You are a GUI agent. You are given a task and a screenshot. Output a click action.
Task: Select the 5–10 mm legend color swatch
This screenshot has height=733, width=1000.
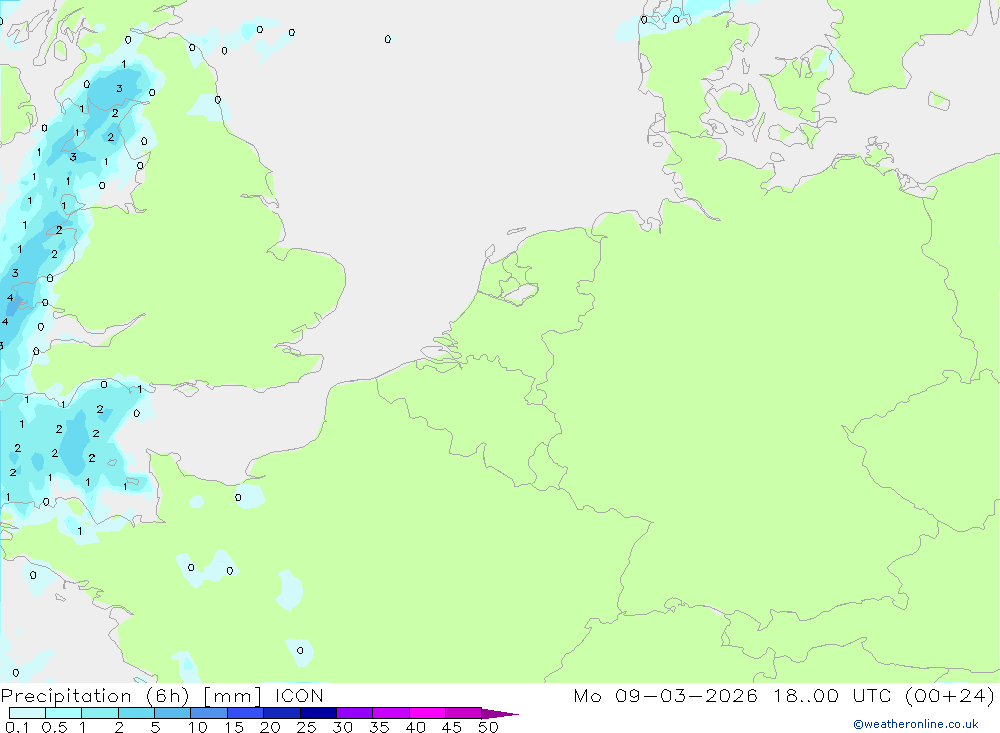[x=173, y=713]
